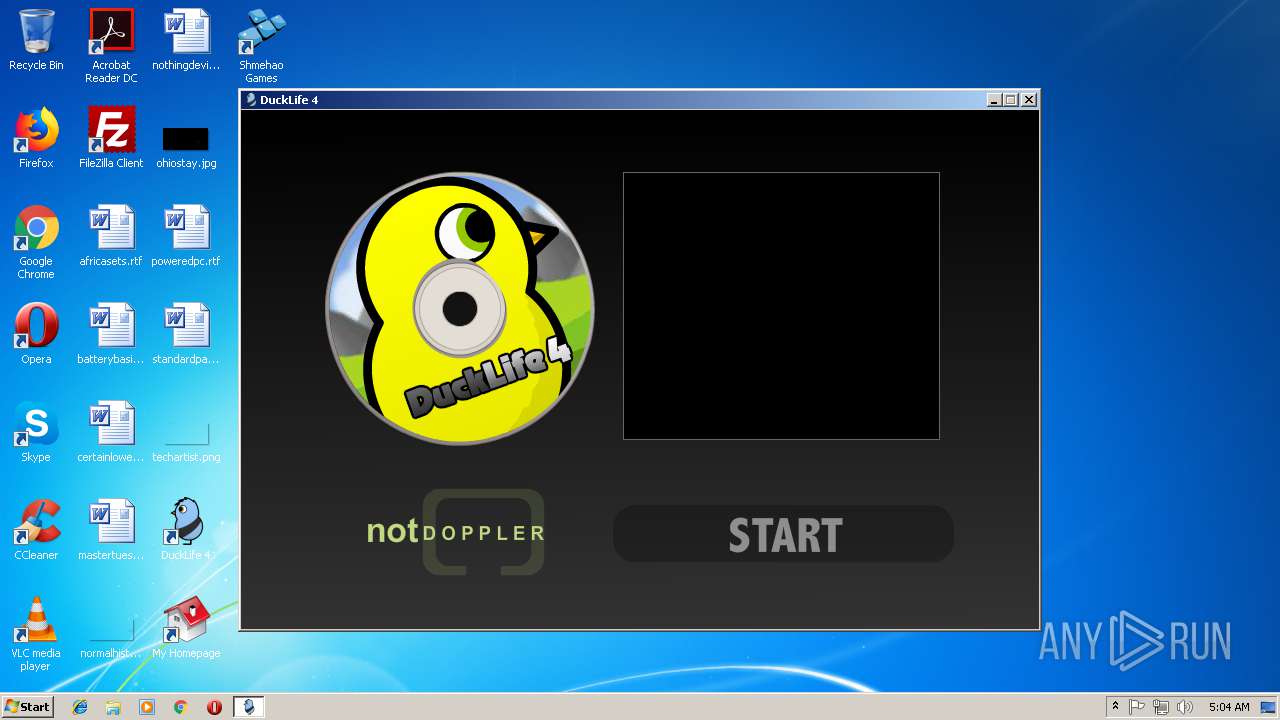Select the batterybasi... document icon
This screenshot has width=1280, height=720.
pos(111,334)
